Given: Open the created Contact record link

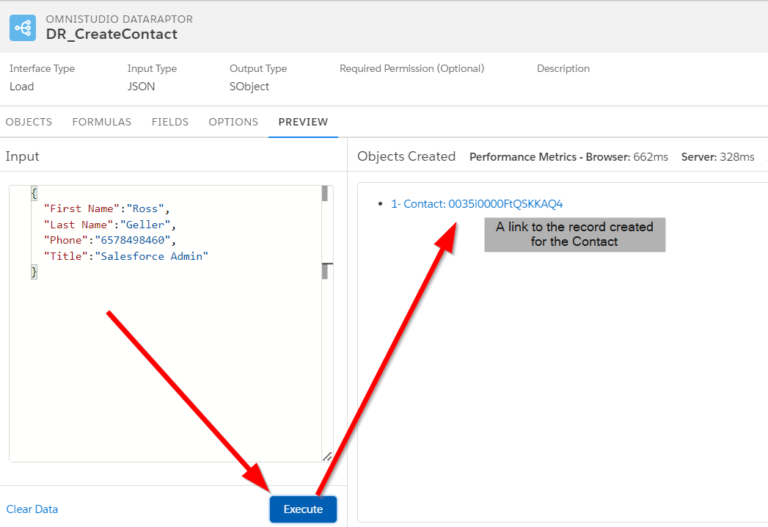Looking at the screenshot, I should click(x=477, y=204).
